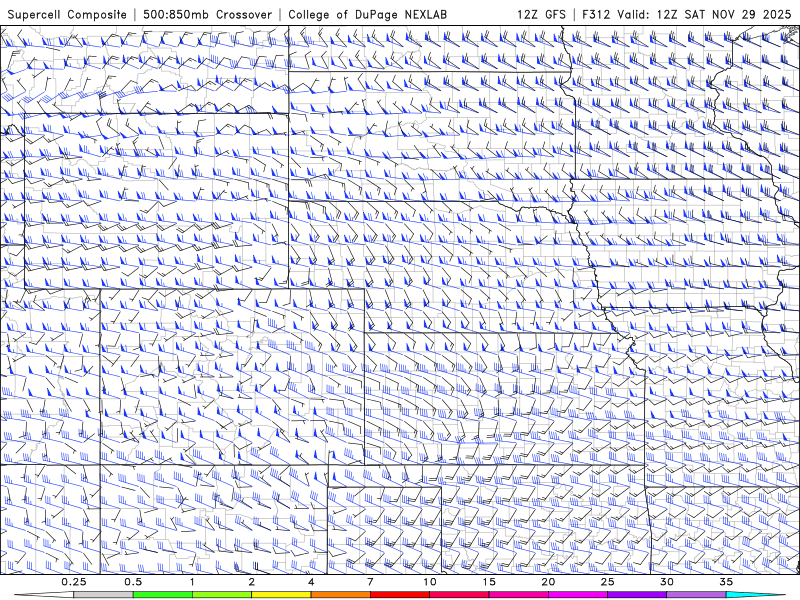Click the legend value 30

667,582
